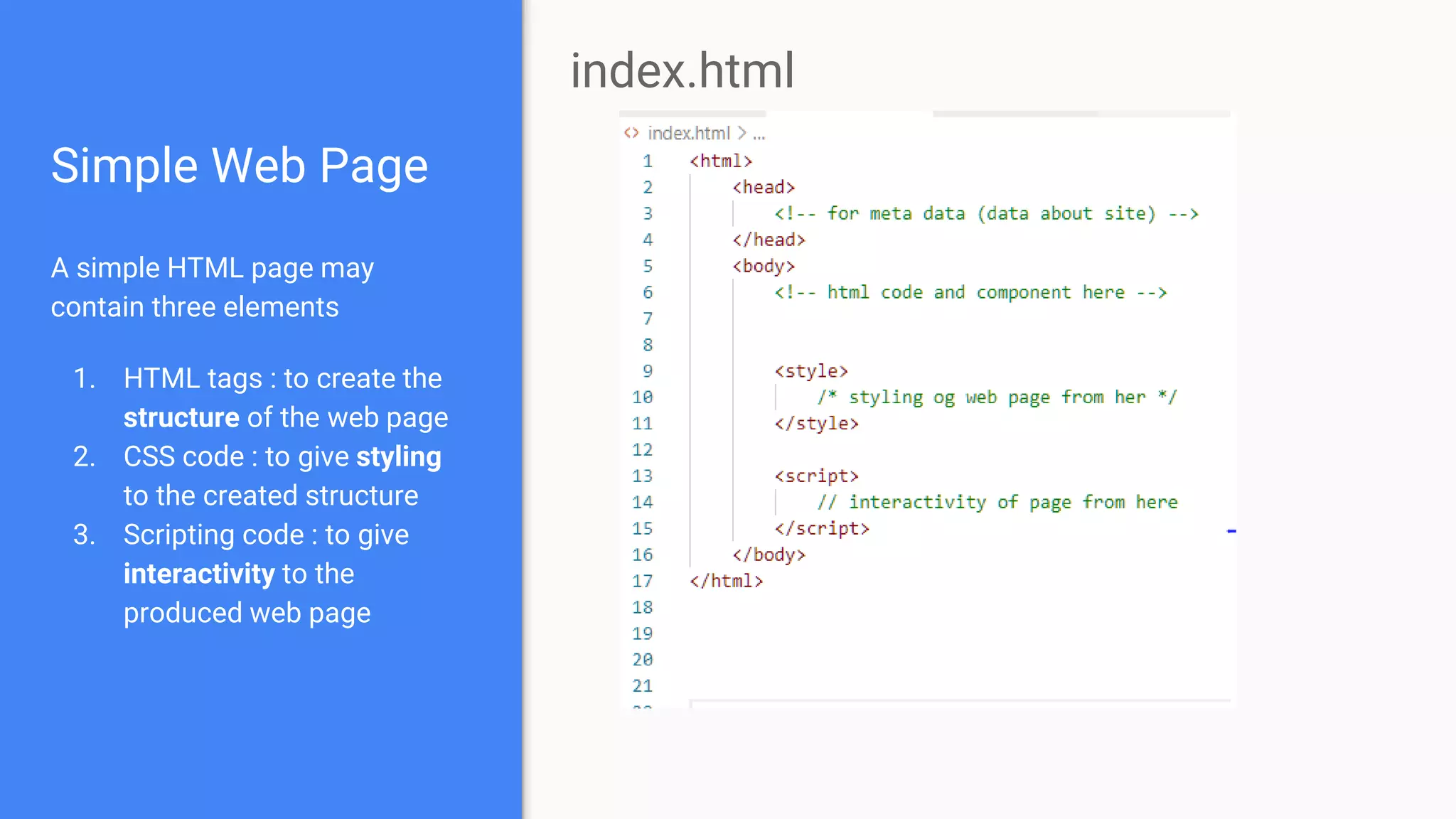
Task: Select index.html in the editor breadcrumb
Action: coord(688,133)
